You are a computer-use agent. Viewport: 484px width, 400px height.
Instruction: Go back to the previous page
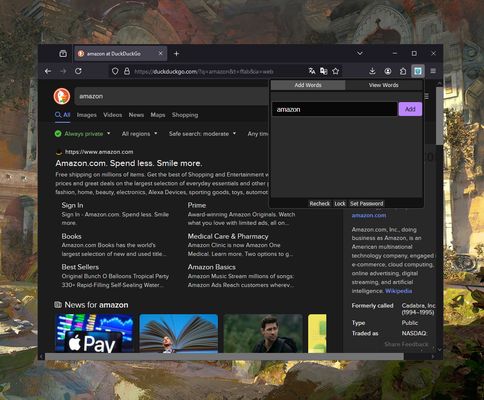click(x=48, y=71)
